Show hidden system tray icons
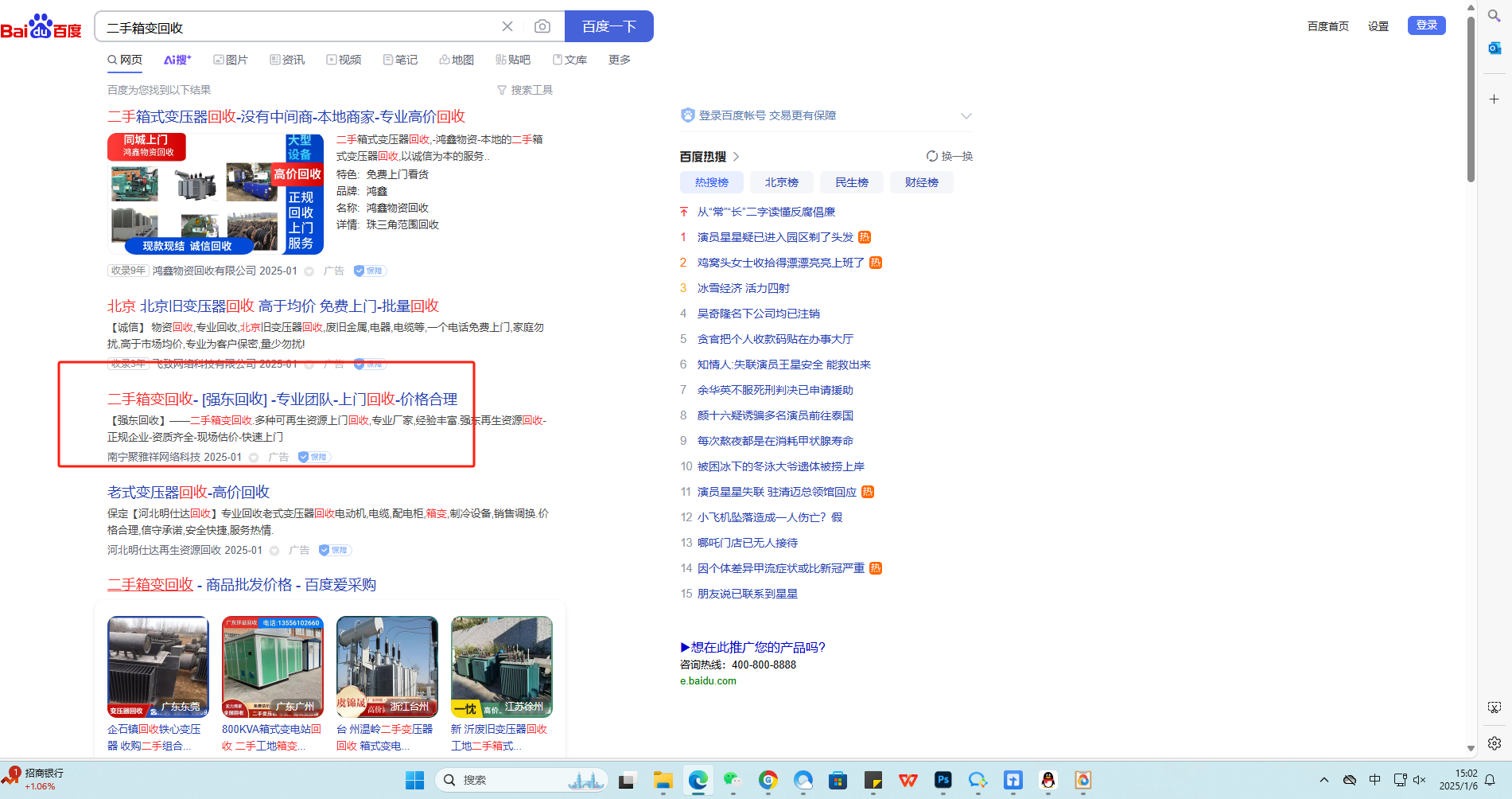 coord(1323,780)
